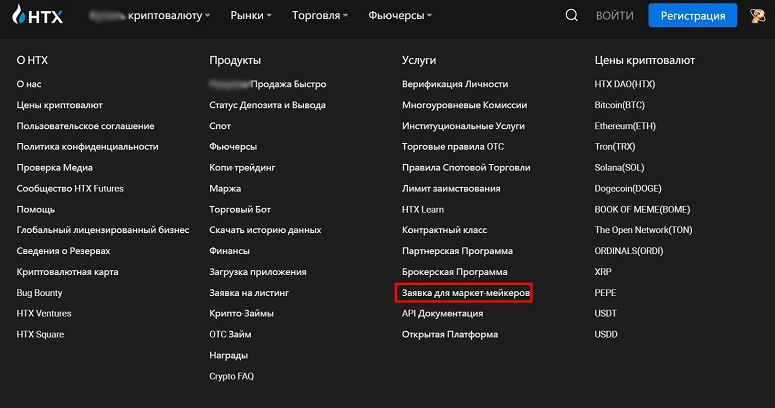Open the Торговый Бот link
Viewport: 775px width, 408px height.
[240, 209]
